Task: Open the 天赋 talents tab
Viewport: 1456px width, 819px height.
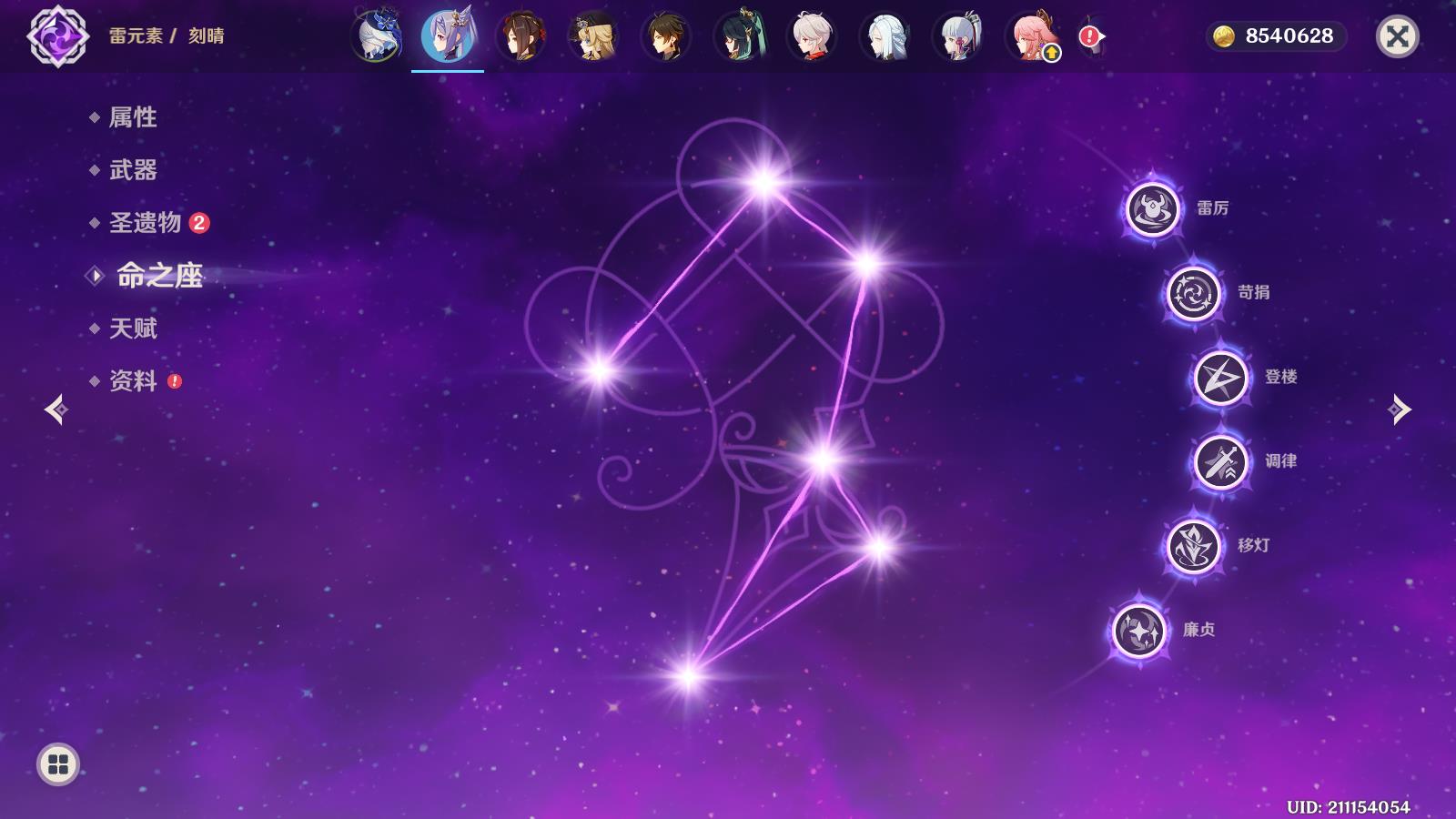Action: click(x=133, y=328)
